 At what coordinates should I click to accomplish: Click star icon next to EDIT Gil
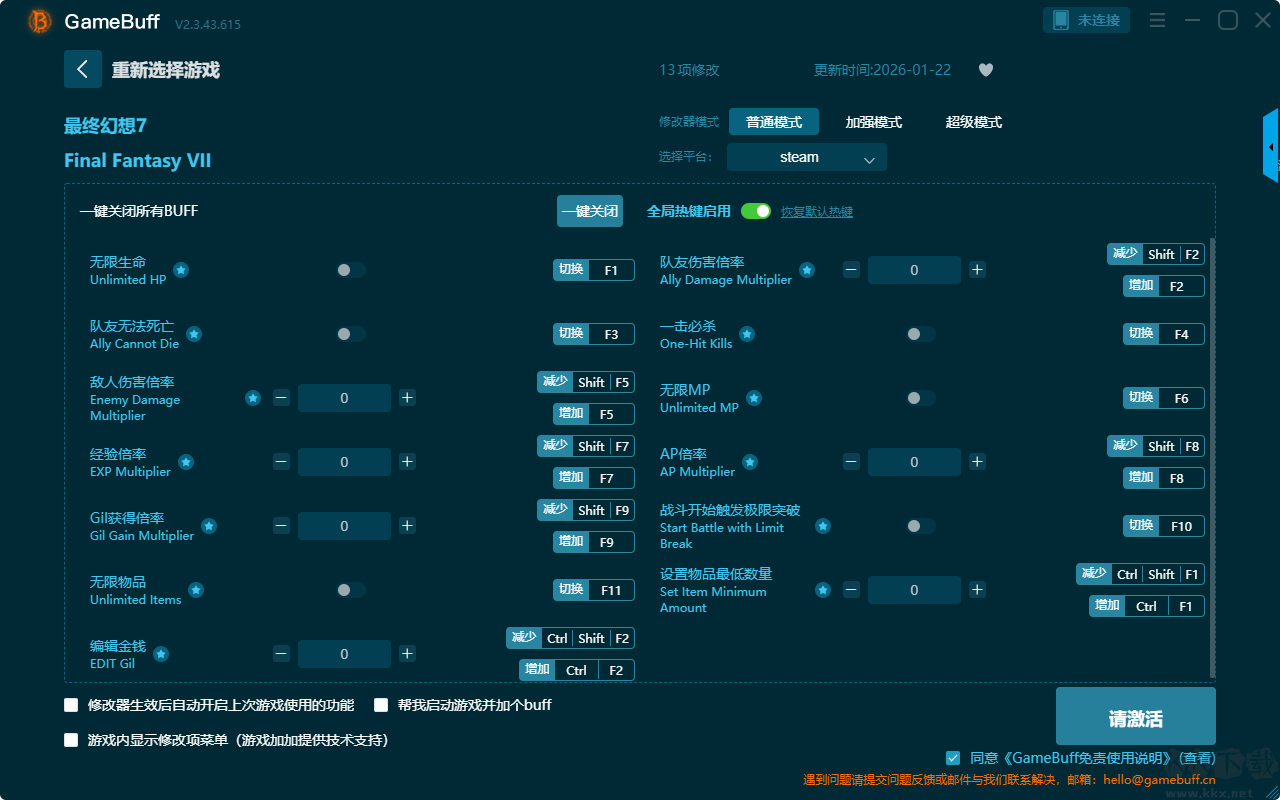(161, 654)
